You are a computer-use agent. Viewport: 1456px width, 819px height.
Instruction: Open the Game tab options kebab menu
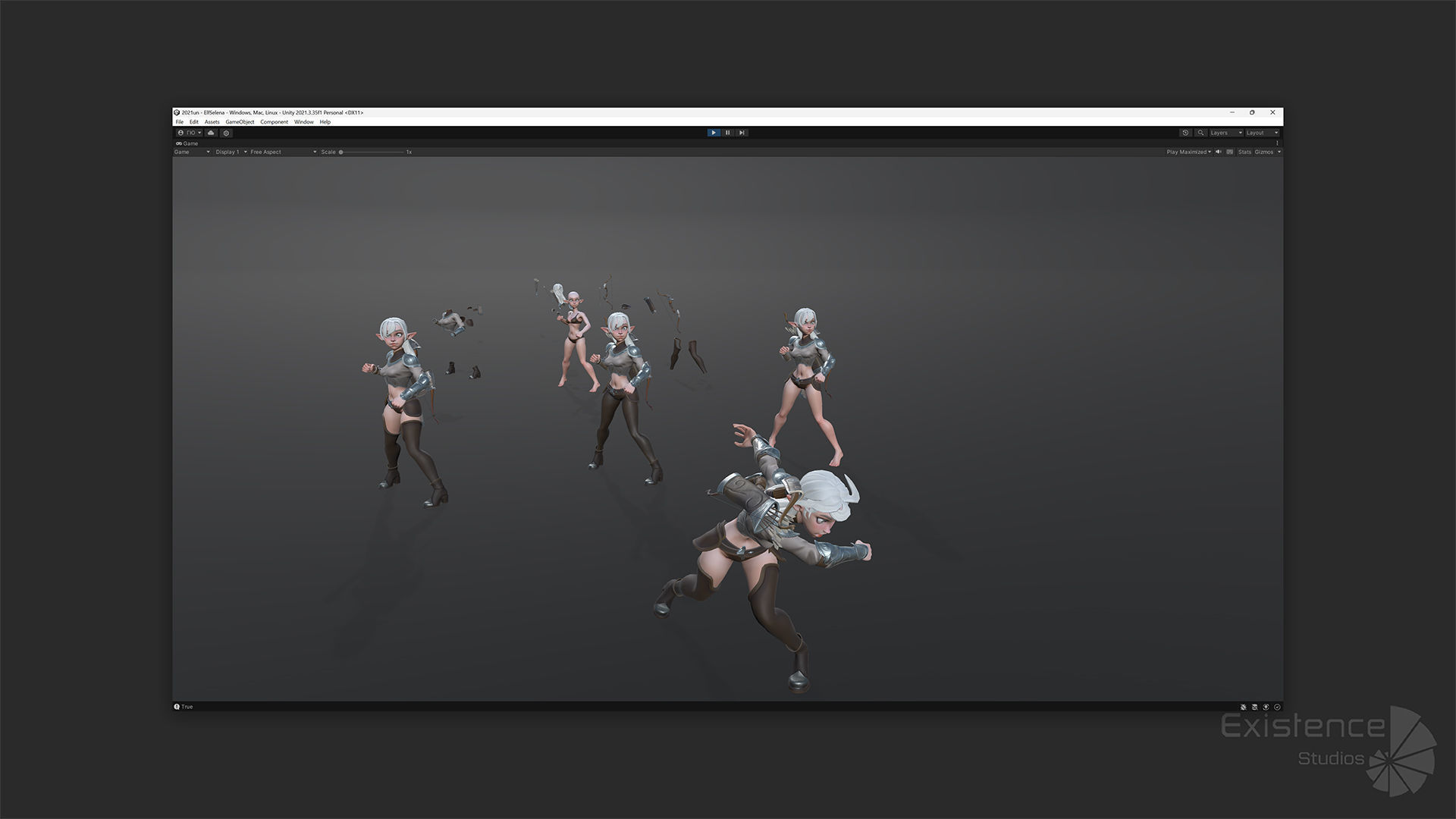[1277, 143]
